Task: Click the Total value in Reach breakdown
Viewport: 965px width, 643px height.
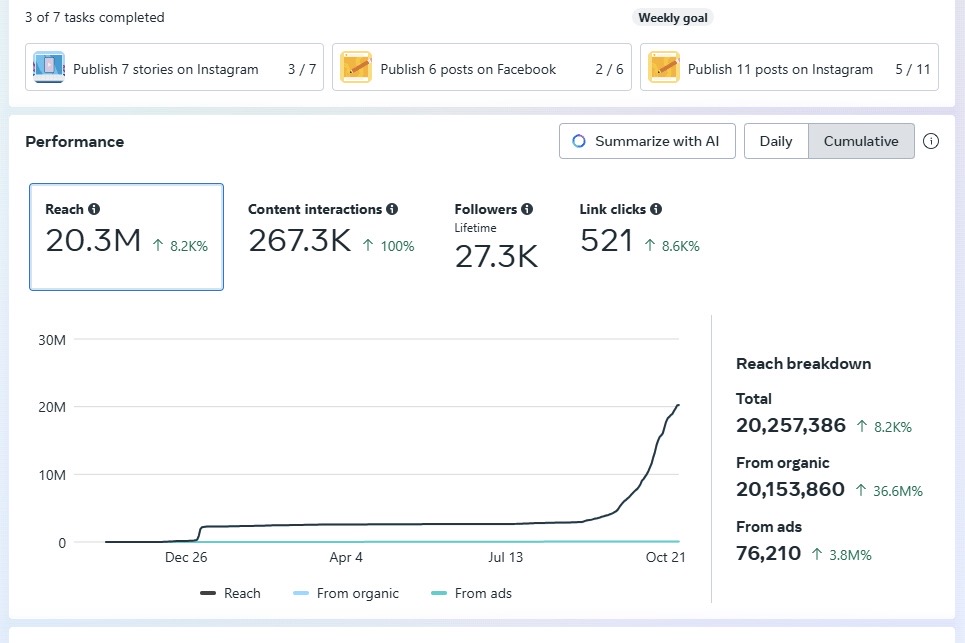Action: point(790,425)
